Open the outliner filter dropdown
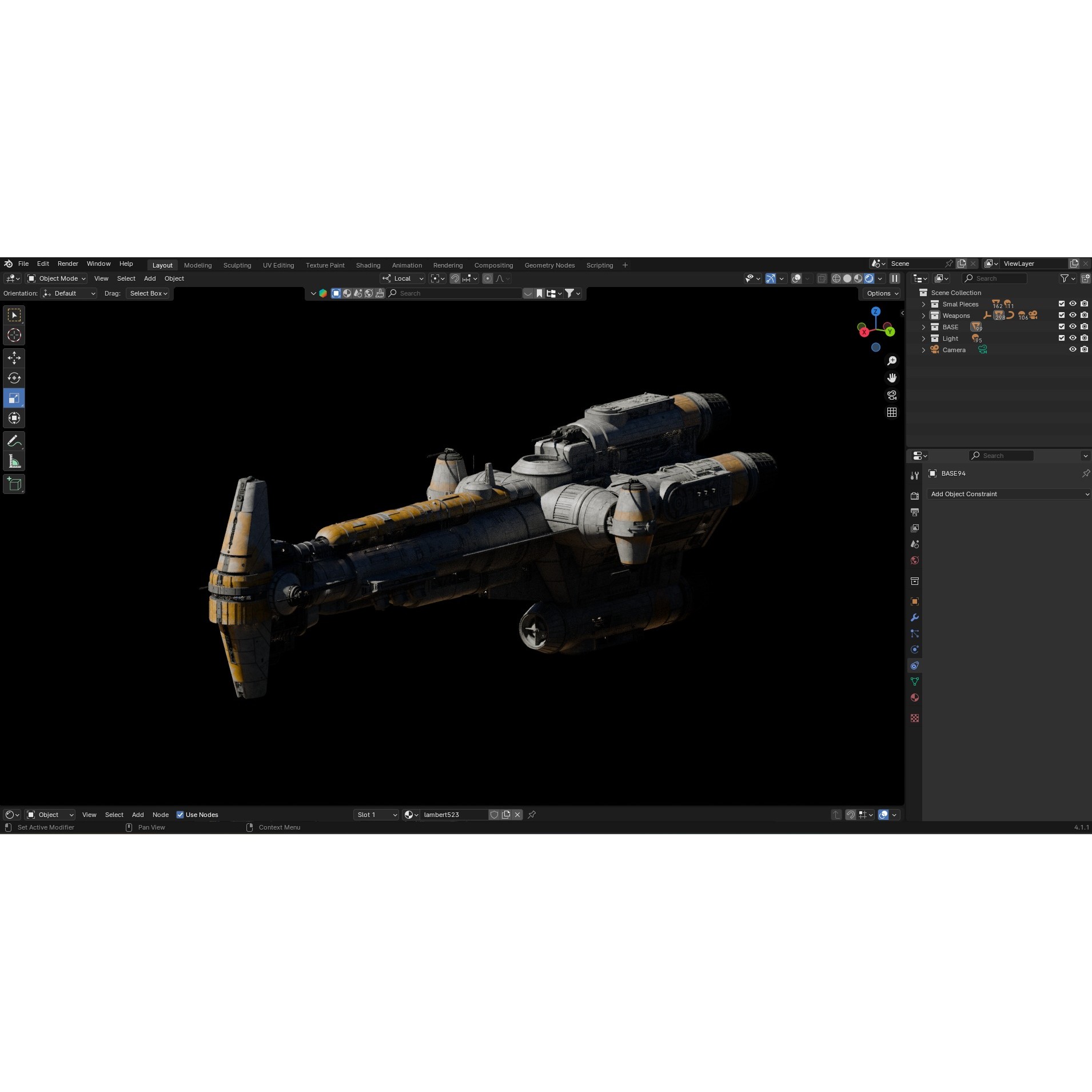The height and width of the screenshot is (1092, 1092). [1067, 278]
